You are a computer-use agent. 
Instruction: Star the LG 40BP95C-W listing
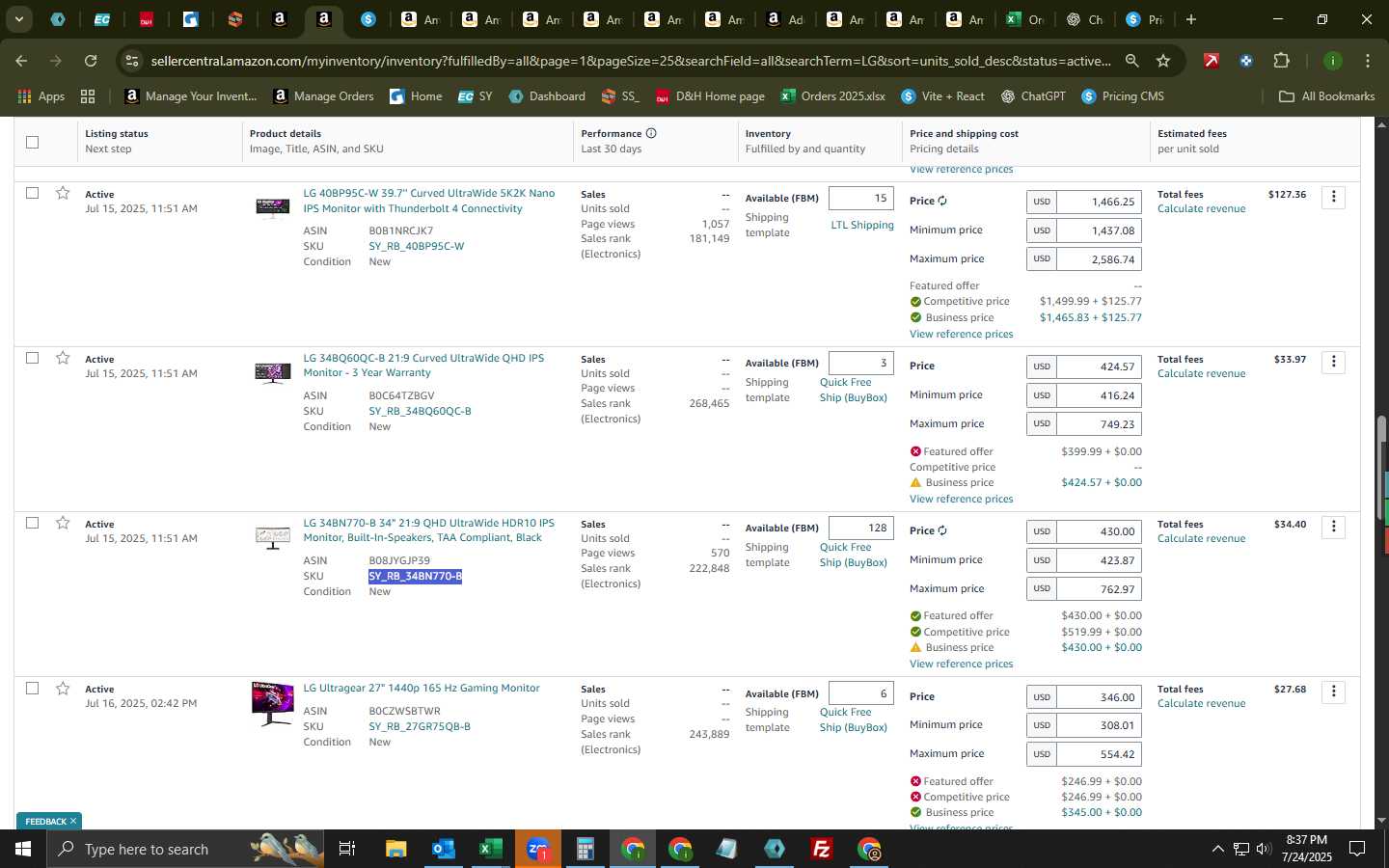pos(63,193)
